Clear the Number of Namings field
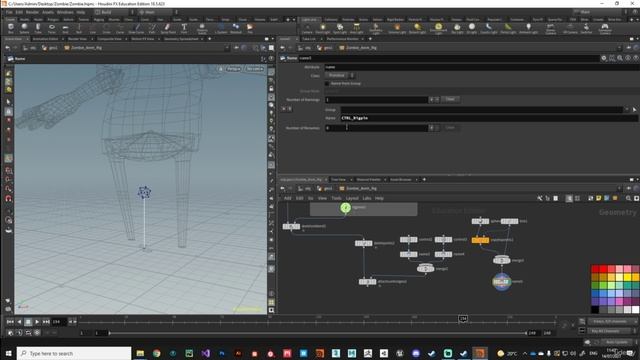Screen dimensions: 640x360 450,99
